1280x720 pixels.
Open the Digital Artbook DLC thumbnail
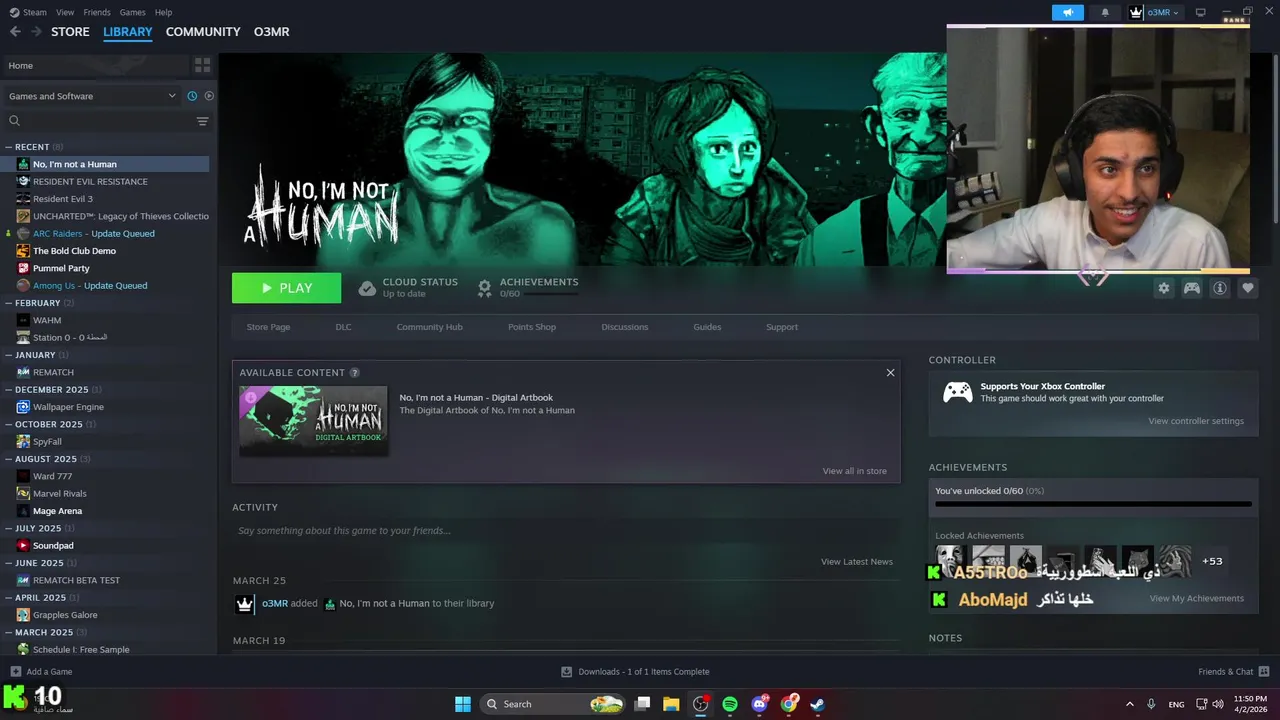click(x=313, y=421)
